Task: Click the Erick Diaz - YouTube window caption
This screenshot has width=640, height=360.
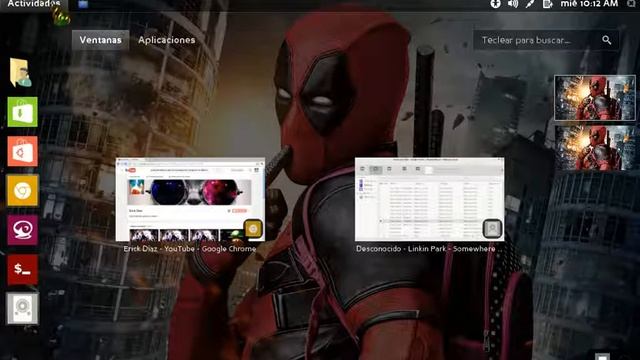Action: (190, 249)
